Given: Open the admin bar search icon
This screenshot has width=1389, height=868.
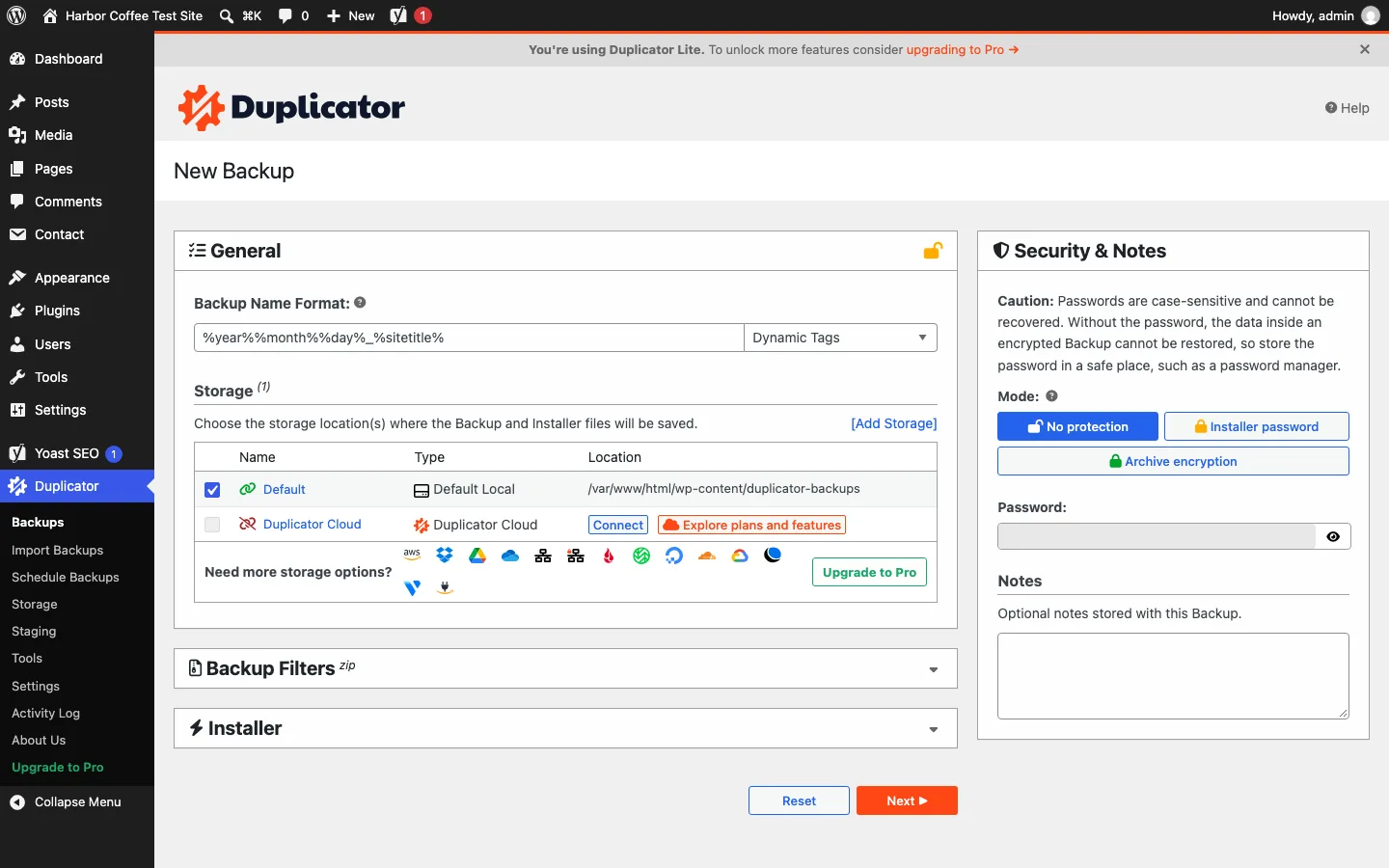Looking at the screenshot, I should click(x=226, y=15).
